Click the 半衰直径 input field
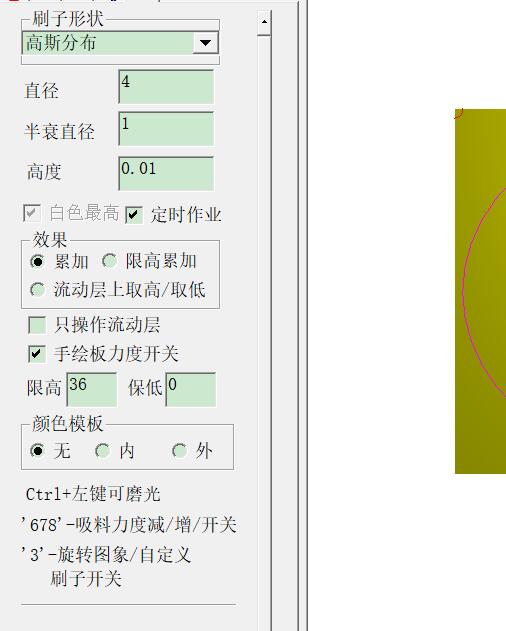Viewport: 506px width, 631px height. (166, 129)
